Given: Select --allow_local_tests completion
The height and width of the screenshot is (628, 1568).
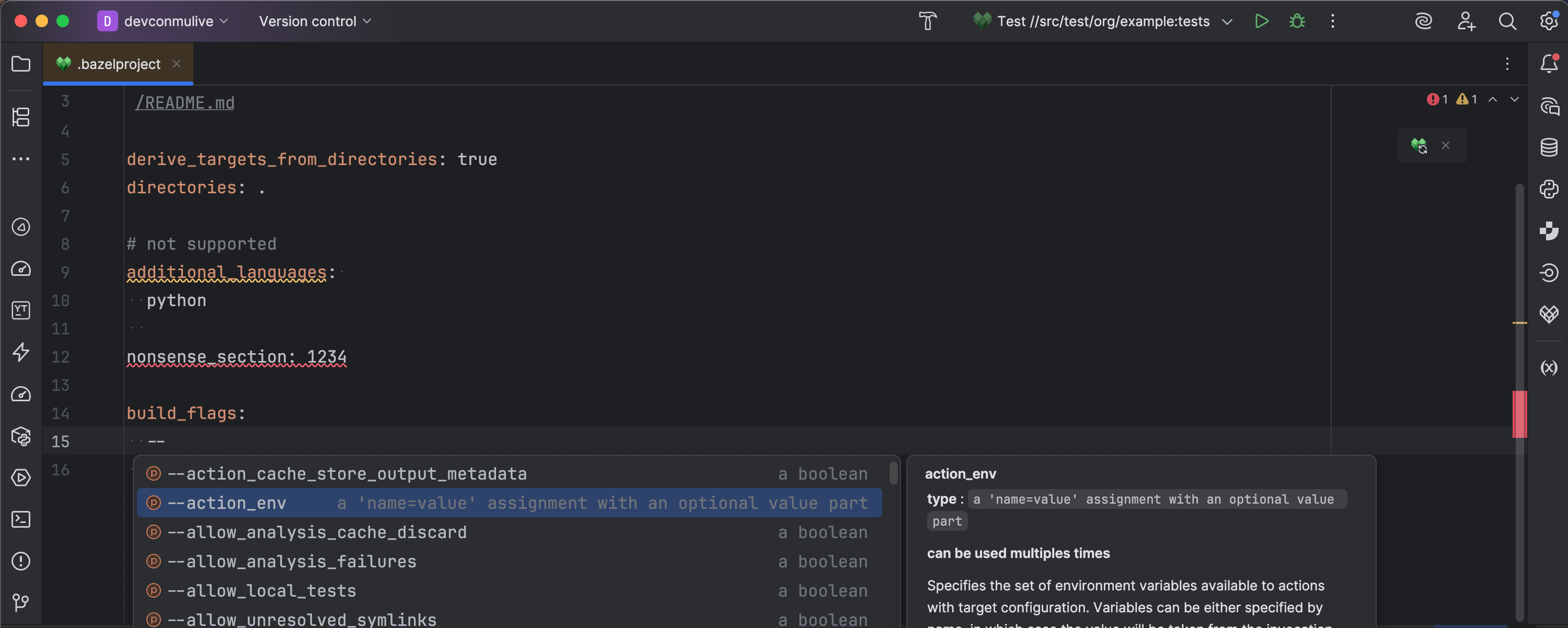Looking at the screenshot, I should (x=510, y=590).
